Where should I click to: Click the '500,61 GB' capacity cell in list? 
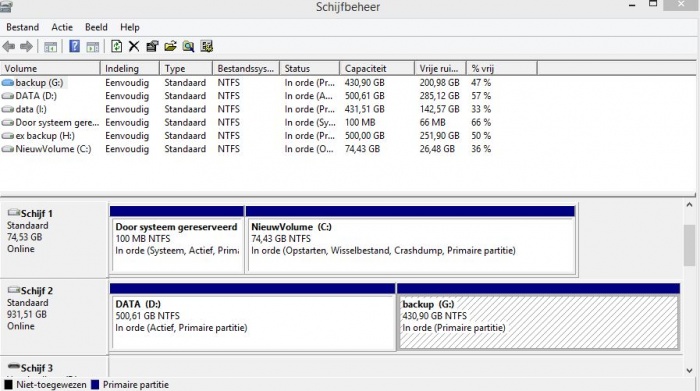point(365,96)
